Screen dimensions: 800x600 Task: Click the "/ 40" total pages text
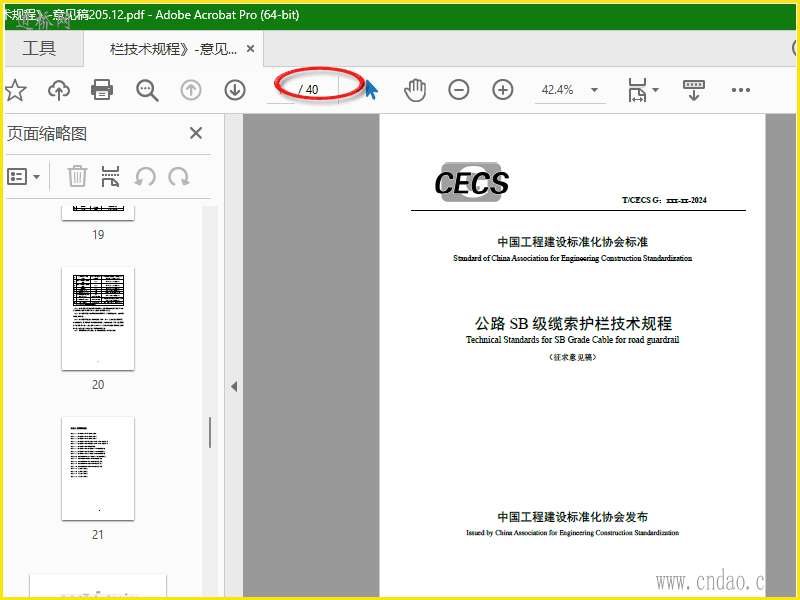(x=309, y=90)
